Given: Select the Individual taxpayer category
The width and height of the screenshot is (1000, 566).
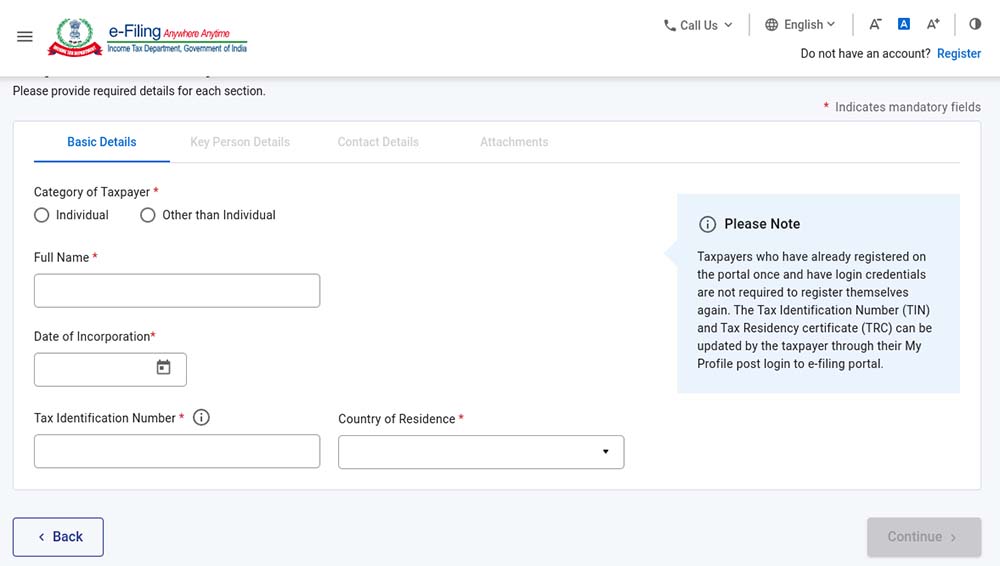Looking at the screenshot, I should [x=42, y=215].
